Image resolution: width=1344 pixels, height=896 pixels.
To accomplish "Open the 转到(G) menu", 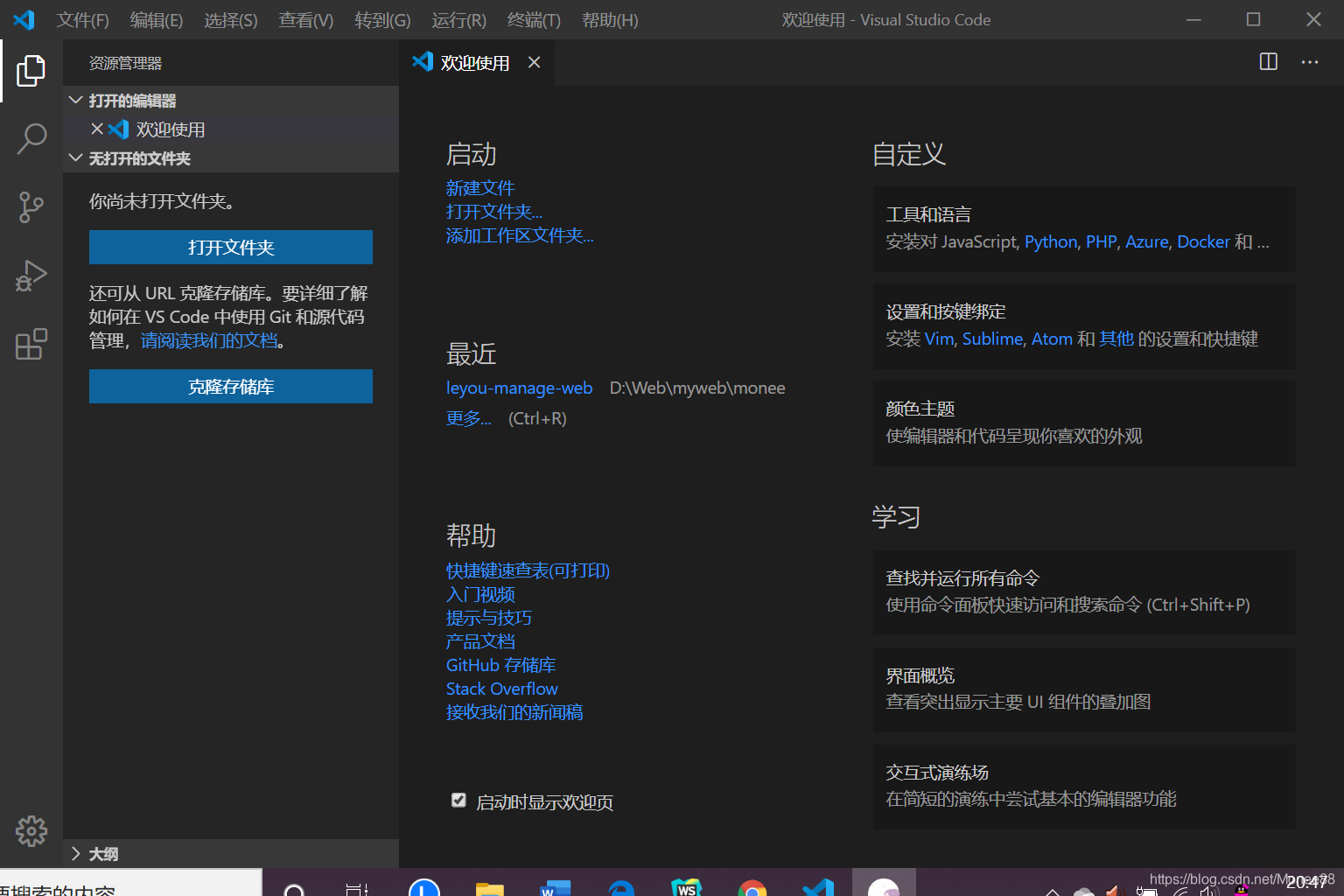I will 382,19.
